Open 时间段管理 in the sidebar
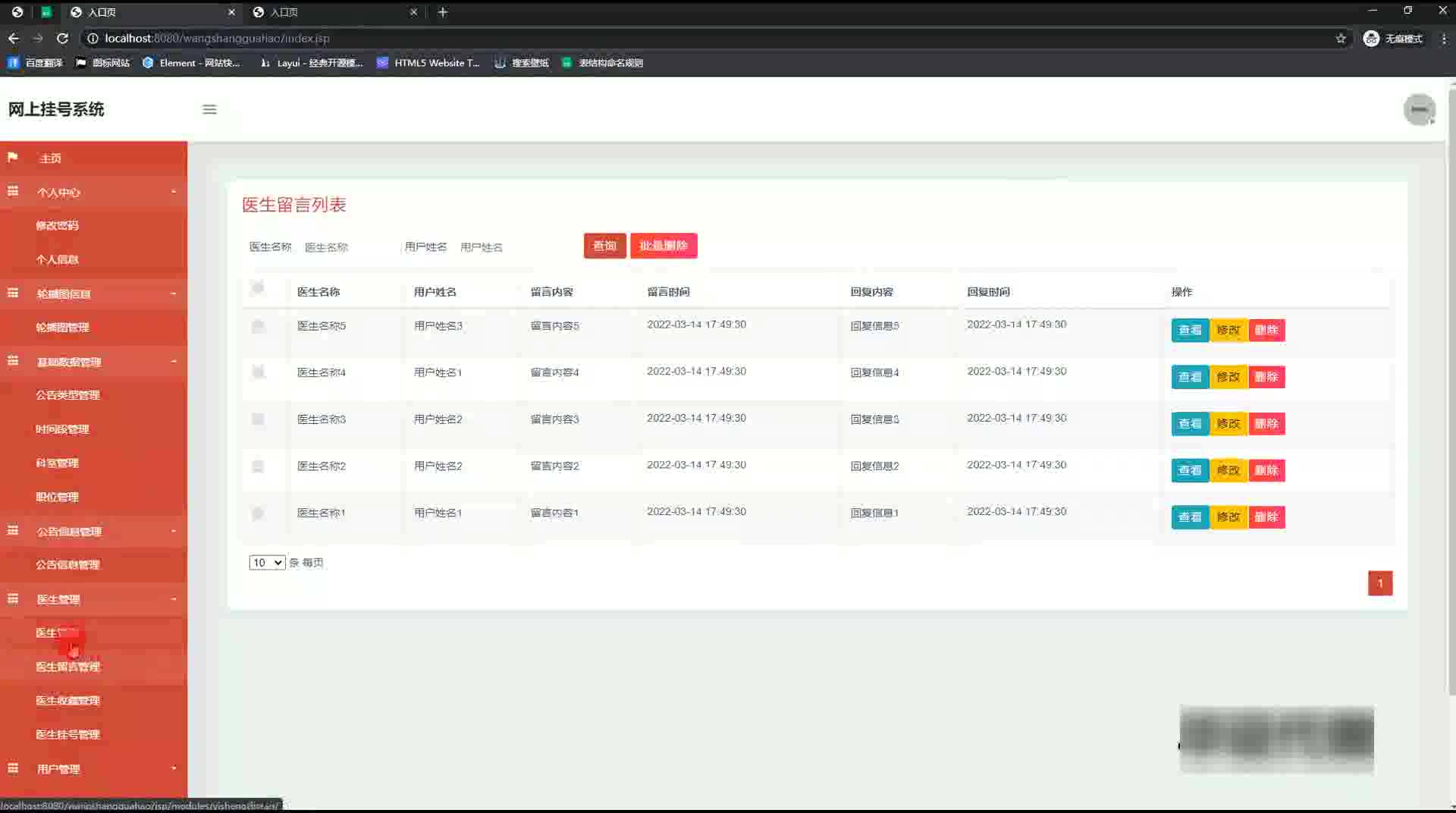Screen dimensions: 1456x813 coord(62,429)
